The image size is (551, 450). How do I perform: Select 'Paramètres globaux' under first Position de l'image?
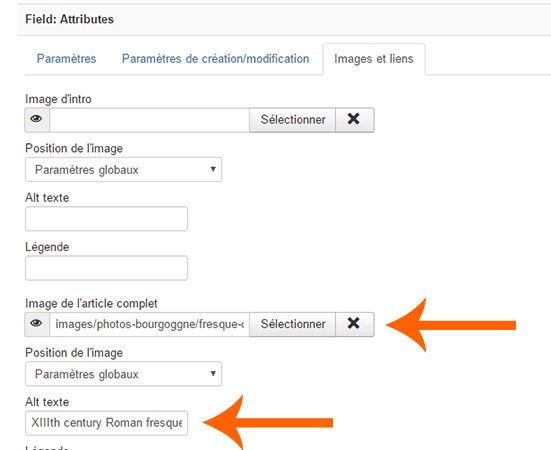tap(123, 169)
